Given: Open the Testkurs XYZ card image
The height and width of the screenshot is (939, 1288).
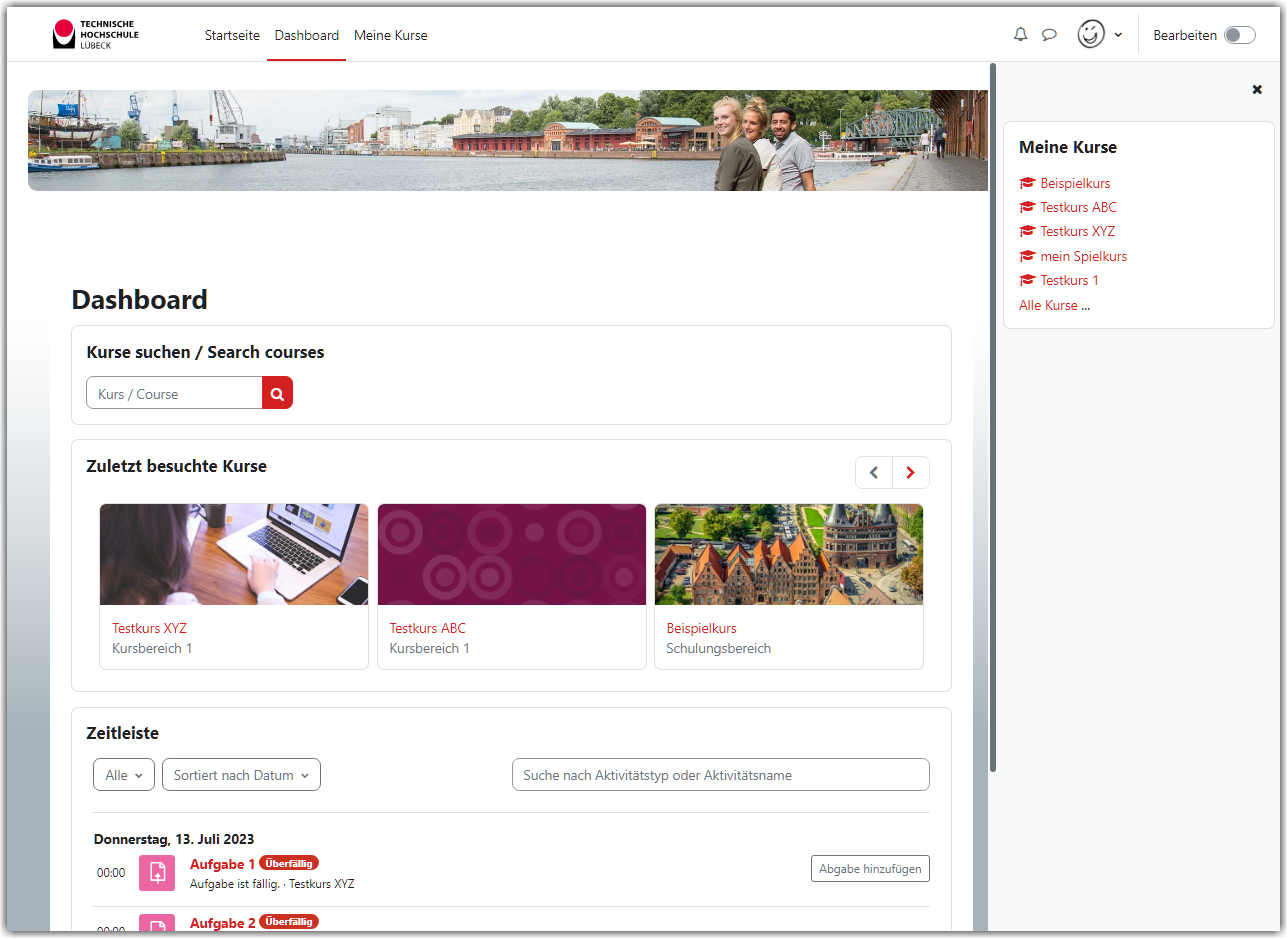Looking at the screenshot, I should (x=234, y=554).
